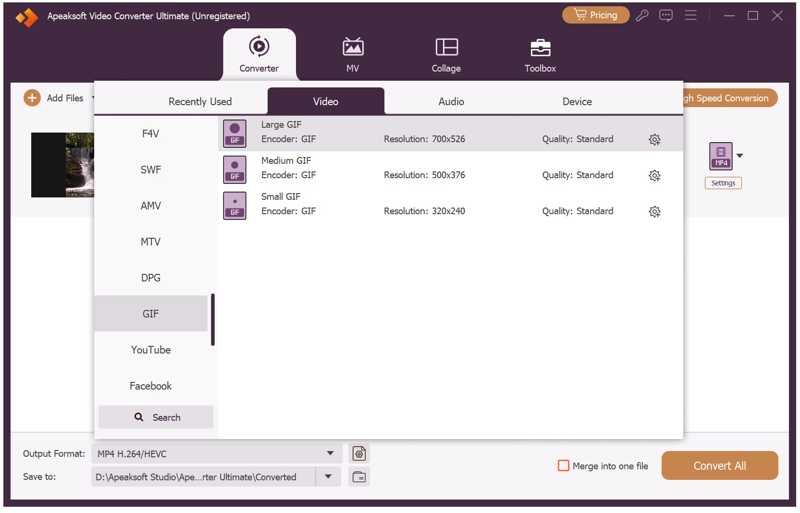Open settings gear for Small GIF
800x513 pixels.
654,212
